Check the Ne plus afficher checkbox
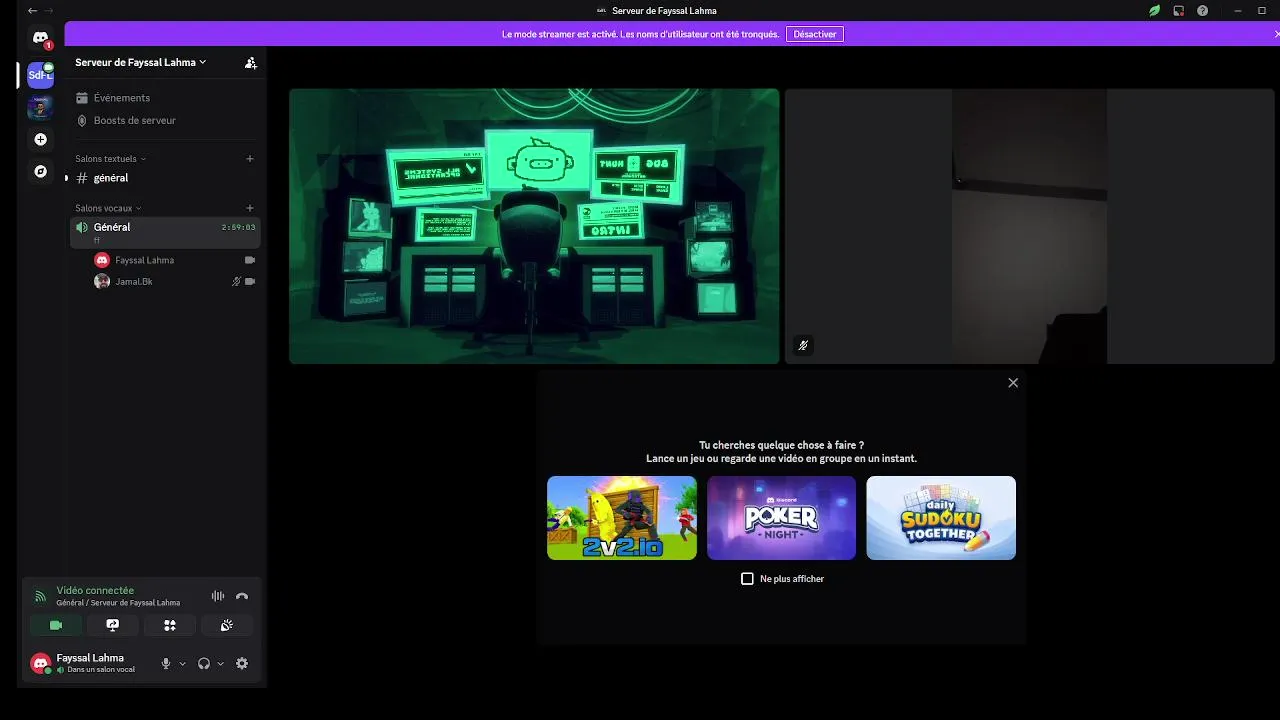 [747, 579]
